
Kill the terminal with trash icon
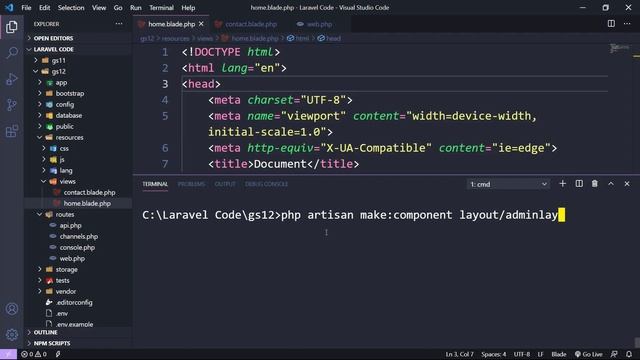coord(595,184)
